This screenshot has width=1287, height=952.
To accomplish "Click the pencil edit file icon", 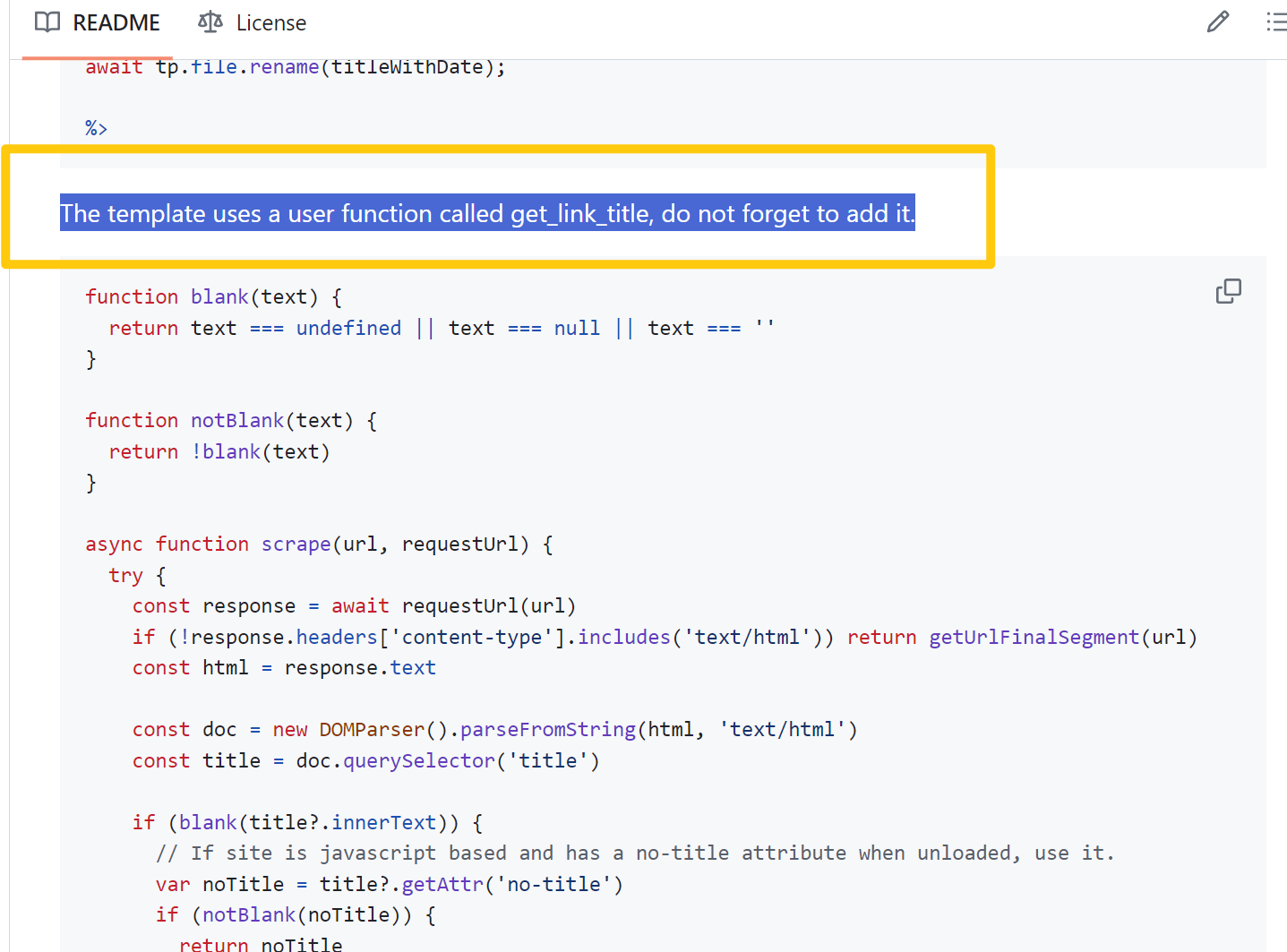I will [x=1218, y=21].
